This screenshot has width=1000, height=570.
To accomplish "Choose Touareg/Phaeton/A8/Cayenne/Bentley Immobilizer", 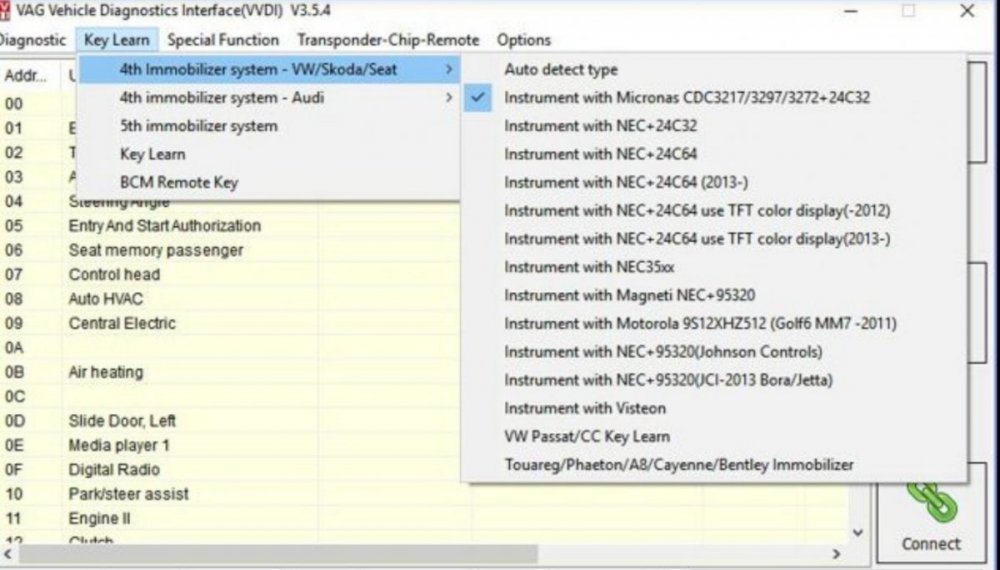I will click(679, 465).
